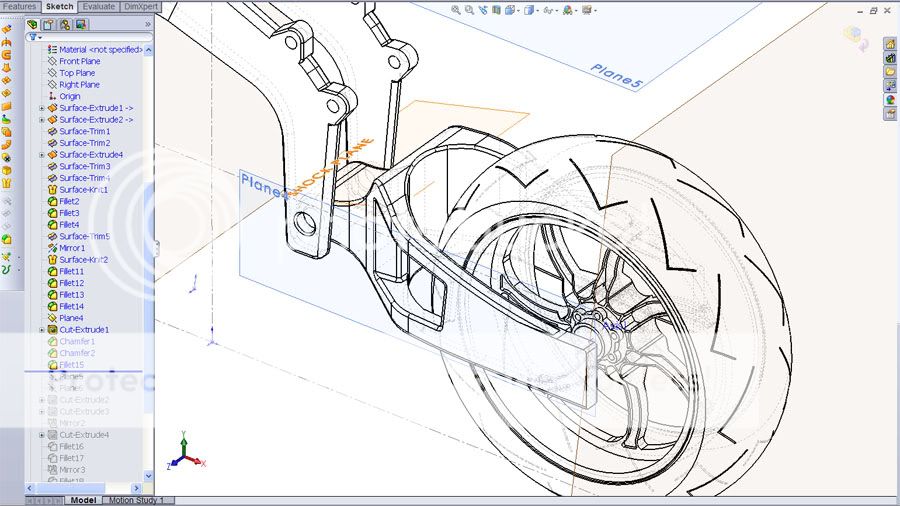Click the Plane5 label in viewport
Viewport: 900px width, 506px height.
[x=616, y=76]
